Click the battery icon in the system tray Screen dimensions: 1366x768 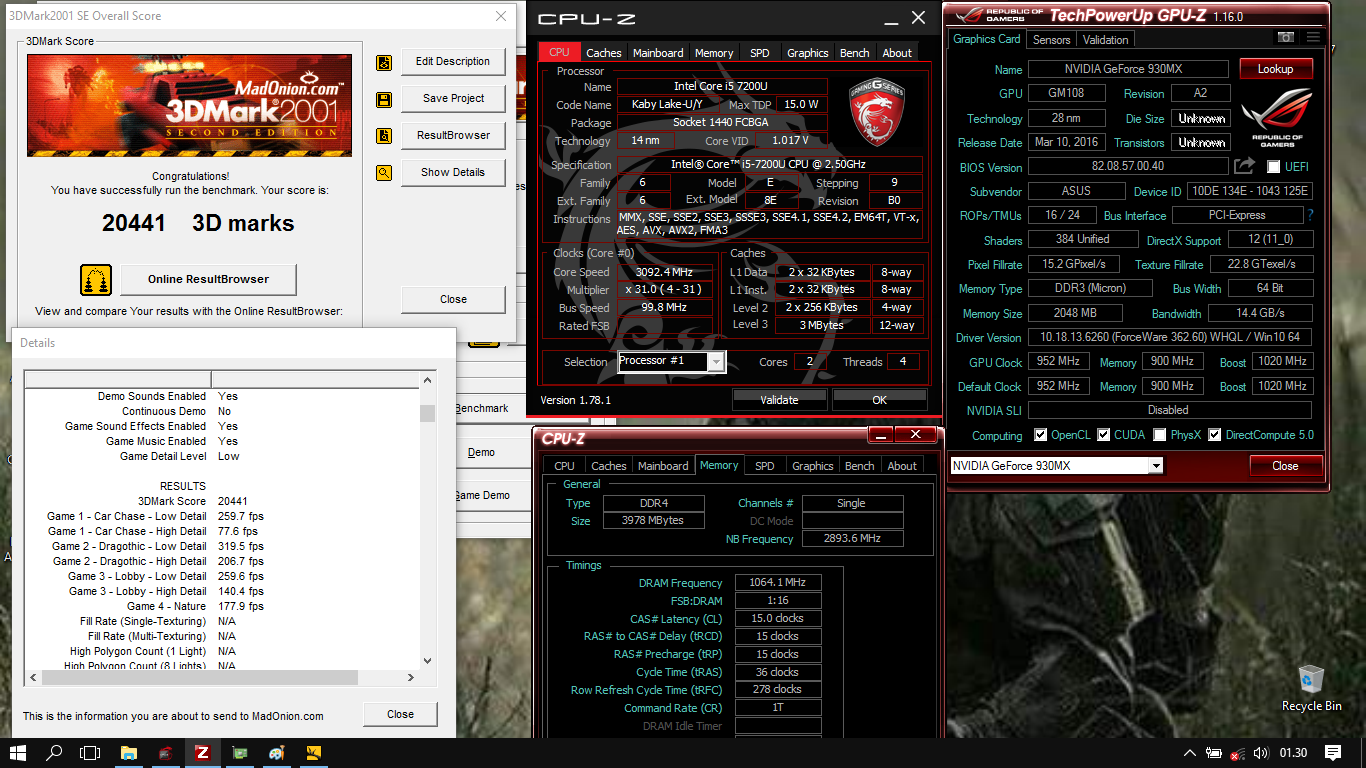[x=1213, y=752]
